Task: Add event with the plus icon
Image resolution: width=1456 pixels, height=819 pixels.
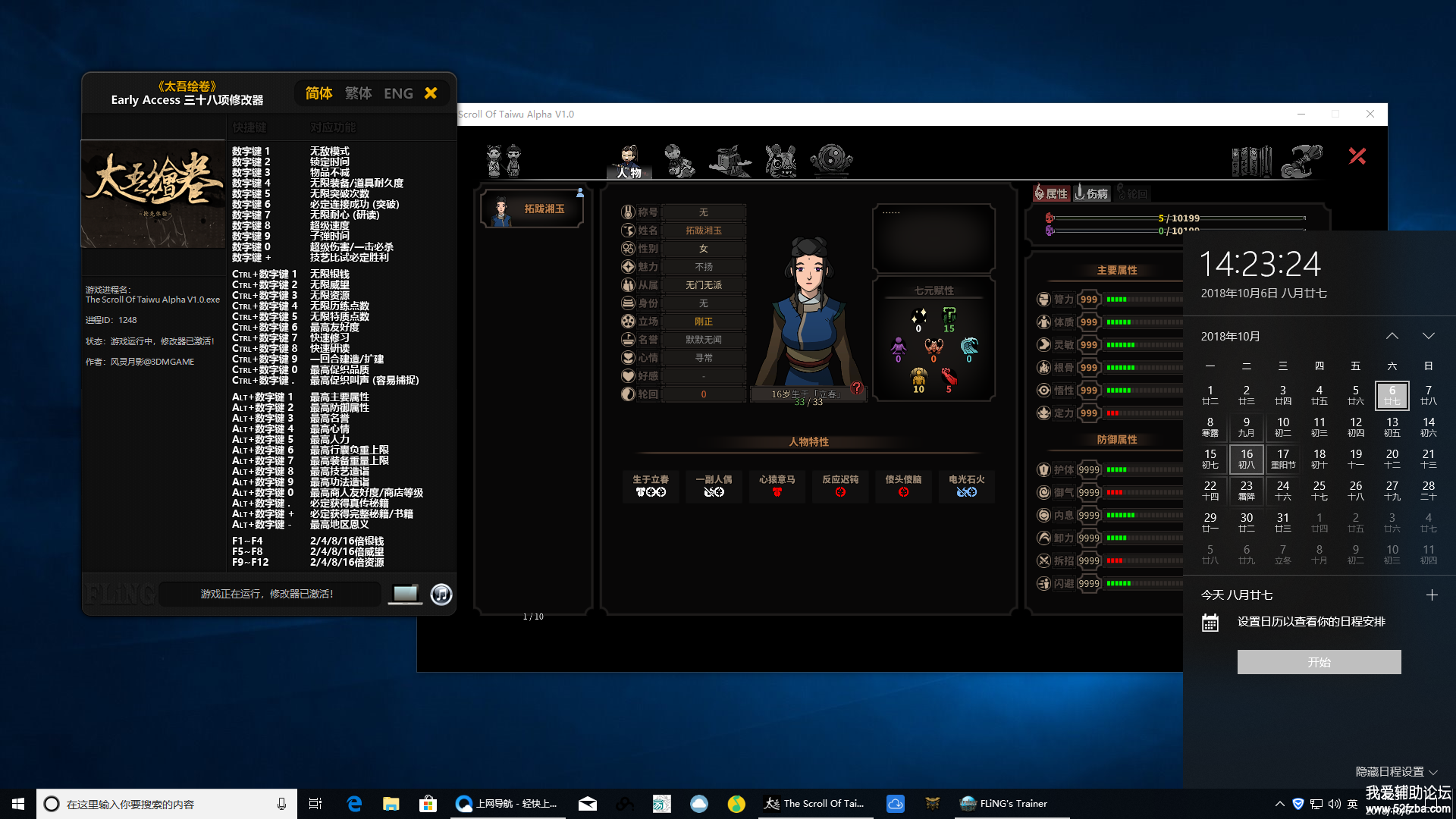Action: coord(1432,595)
